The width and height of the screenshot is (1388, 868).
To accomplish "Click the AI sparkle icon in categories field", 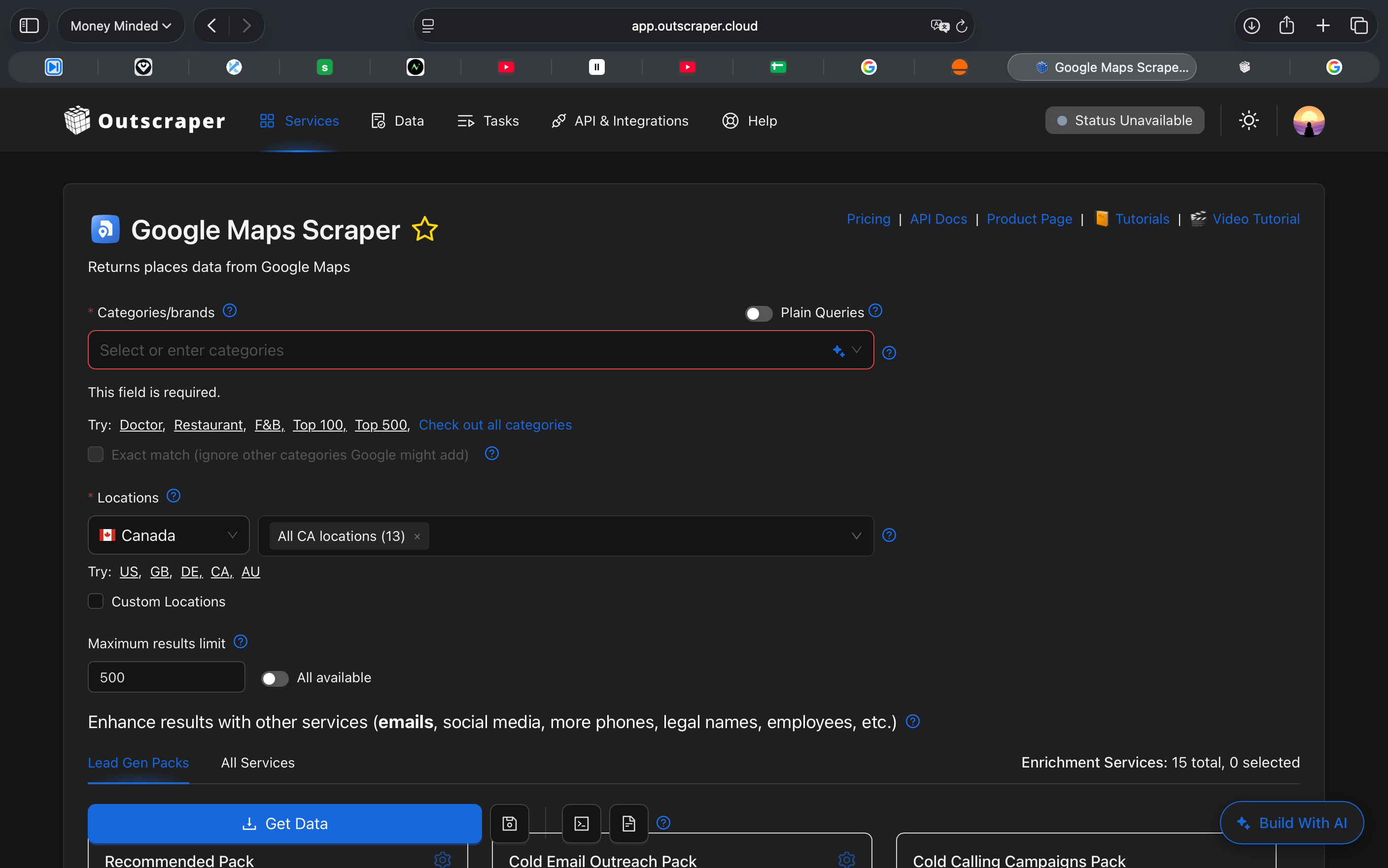I will point(838,350).
